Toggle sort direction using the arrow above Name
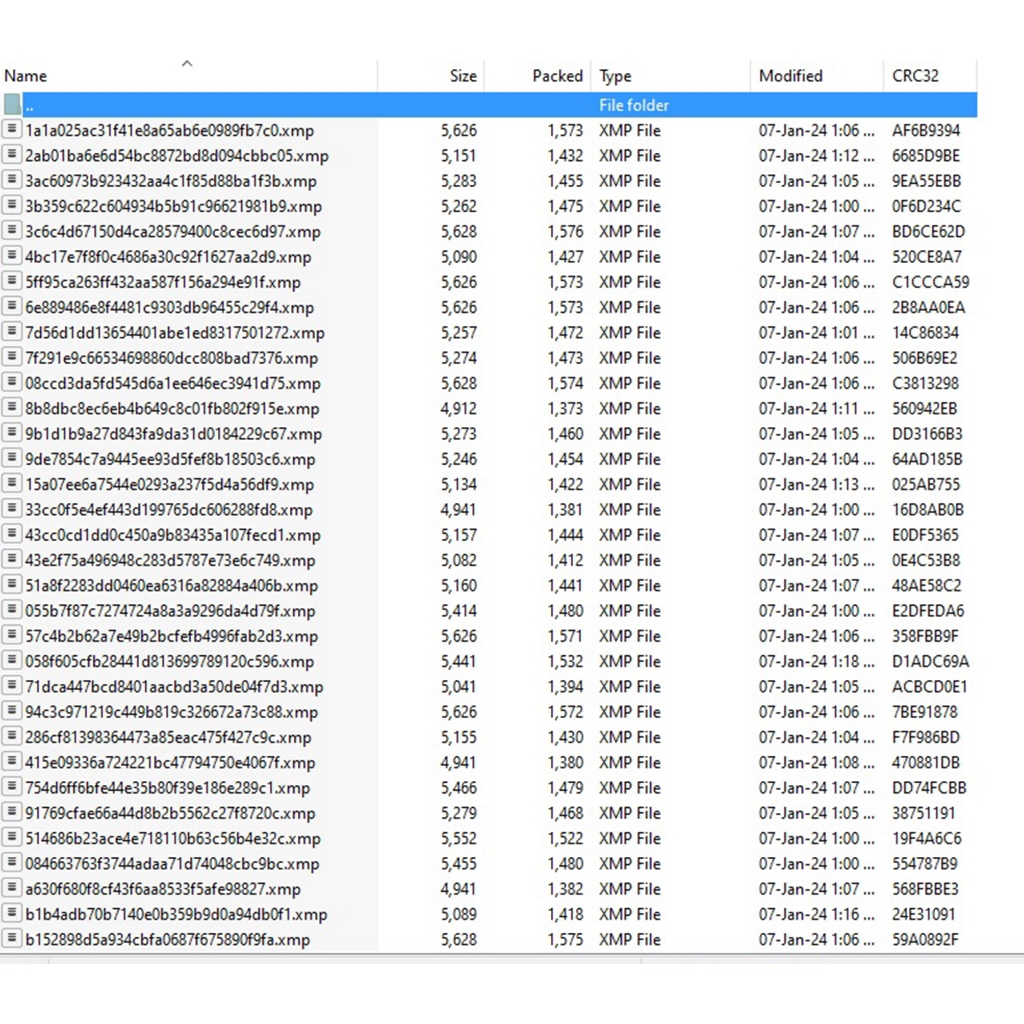The width and height of the screenshot is (1024, 1024). pyautogui.click(x=187, y=65)
